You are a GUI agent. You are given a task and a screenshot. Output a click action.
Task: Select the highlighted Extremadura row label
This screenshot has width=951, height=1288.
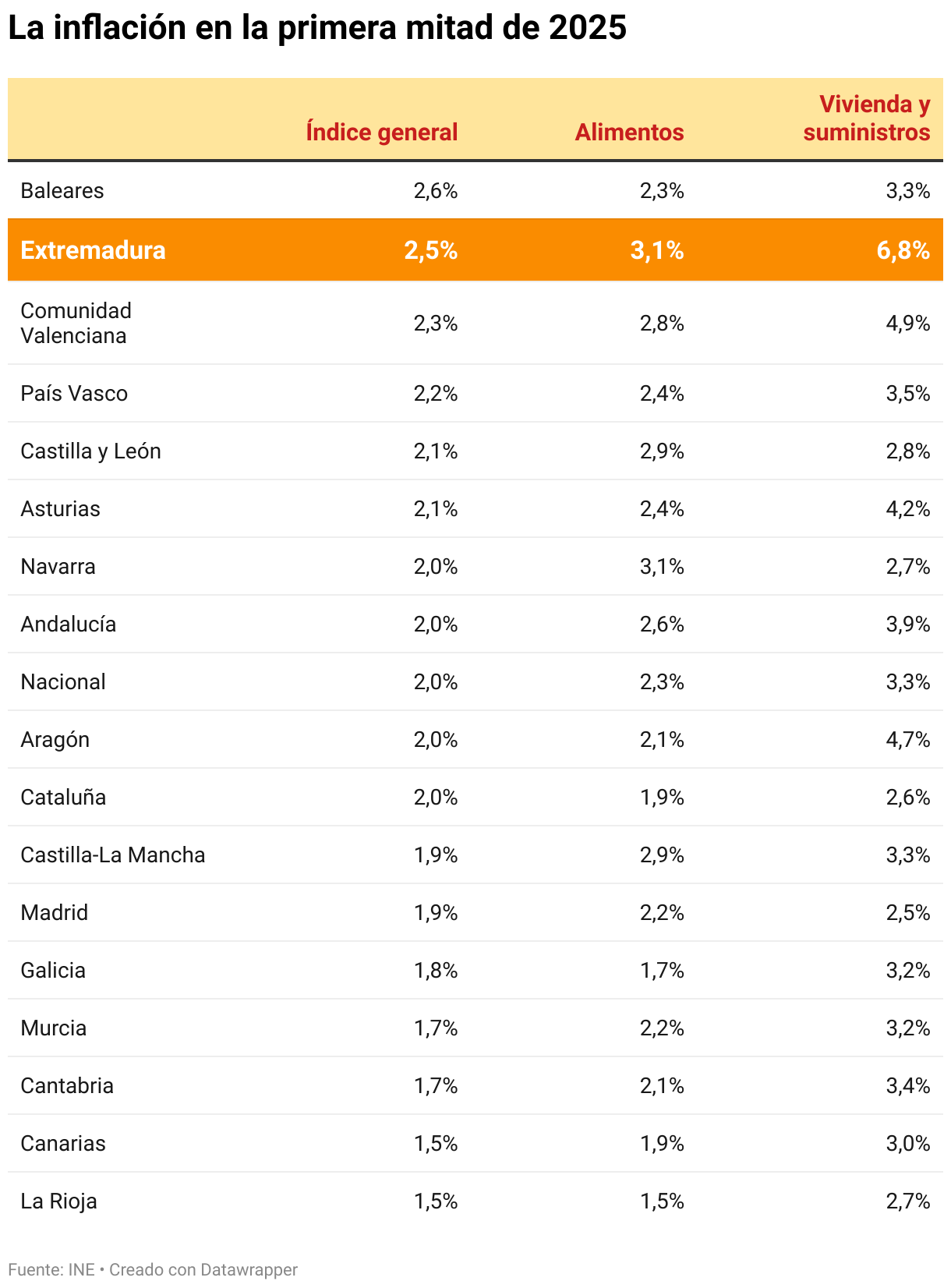[x=94, y=250]
